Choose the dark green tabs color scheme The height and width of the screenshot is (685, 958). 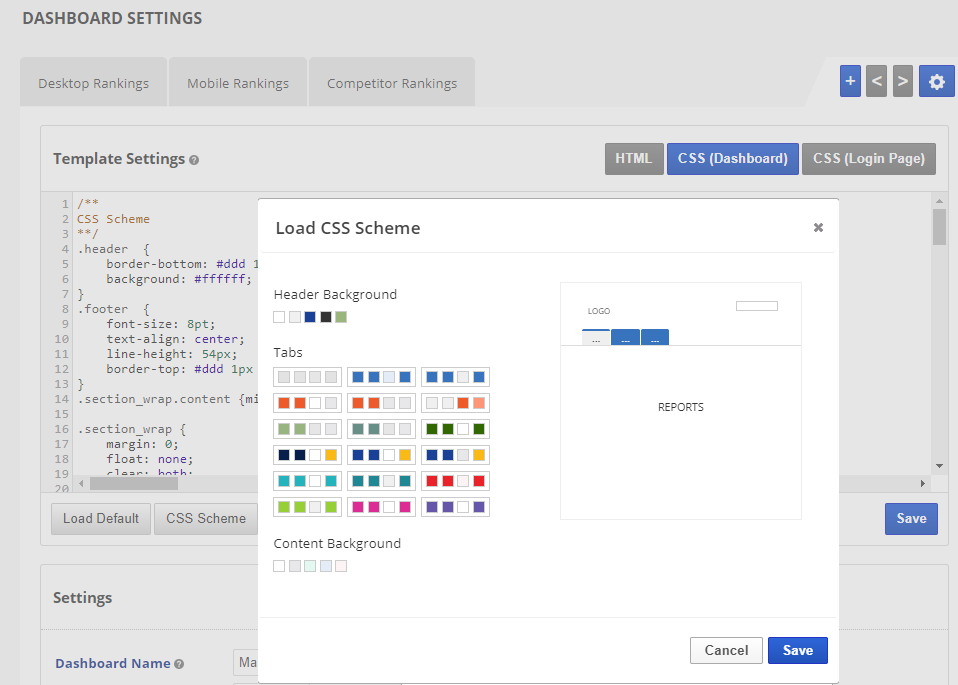(455, 429)
